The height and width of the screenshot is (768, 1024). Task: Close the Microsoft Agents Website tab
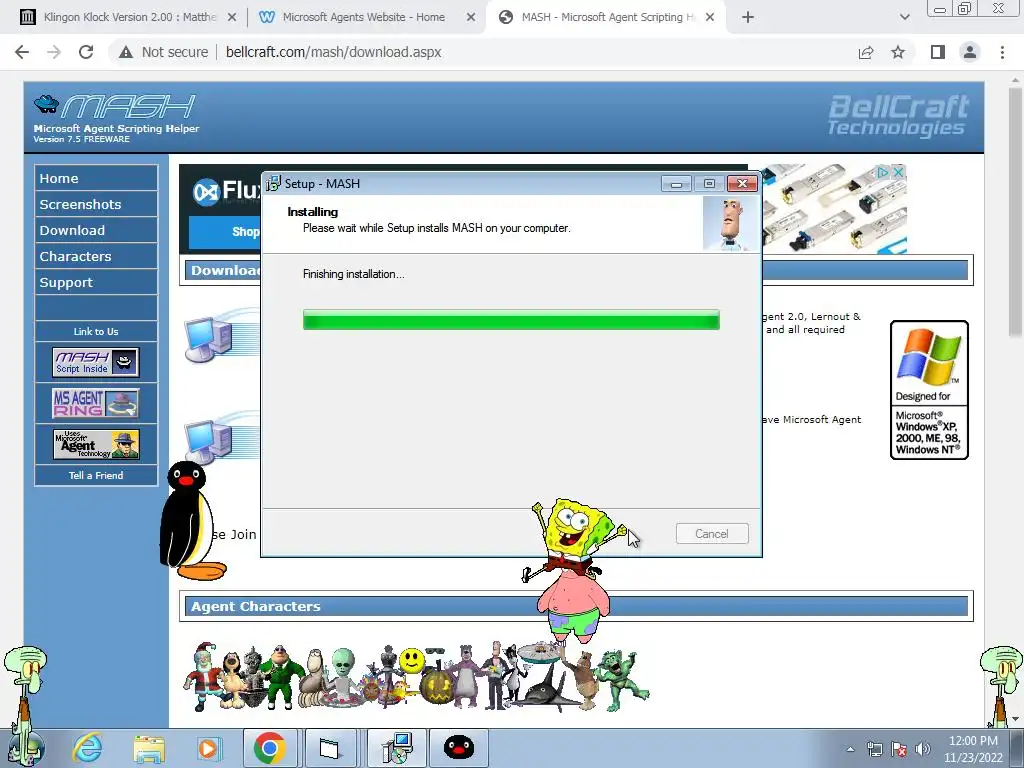[471, 17]
